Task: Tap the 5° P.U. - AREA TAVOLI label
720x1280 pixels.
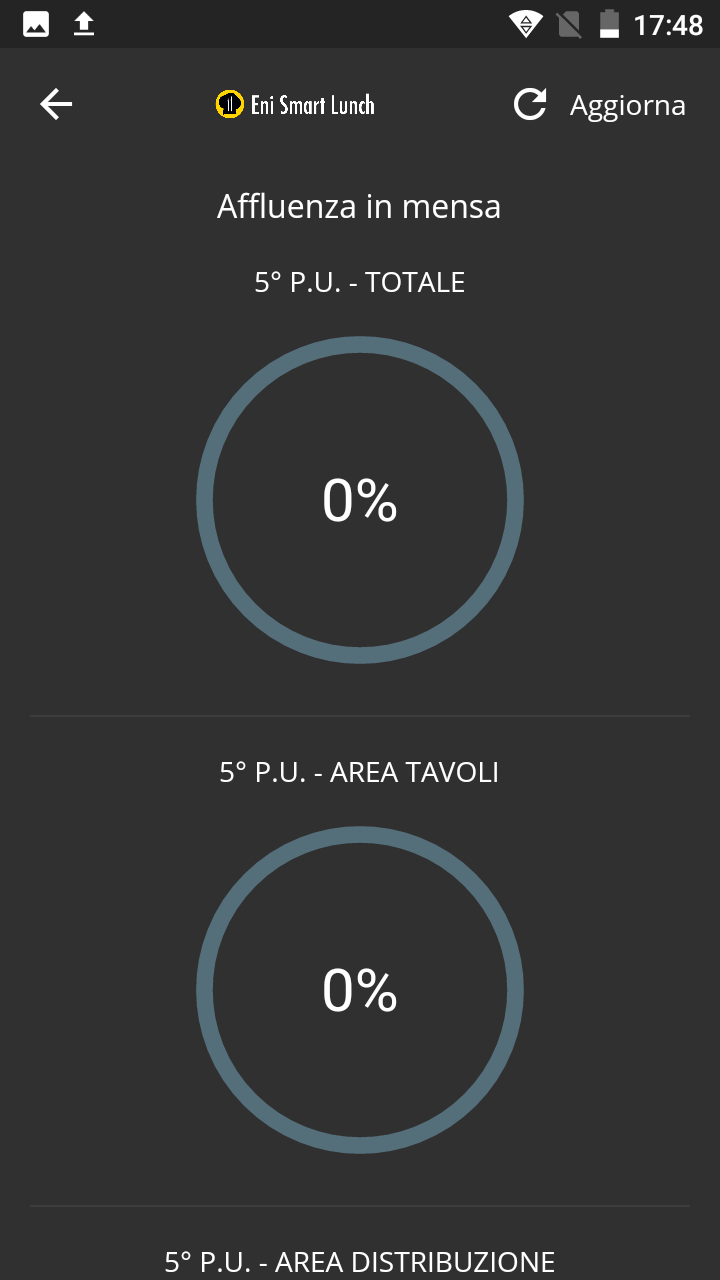Action: point(359,772)
